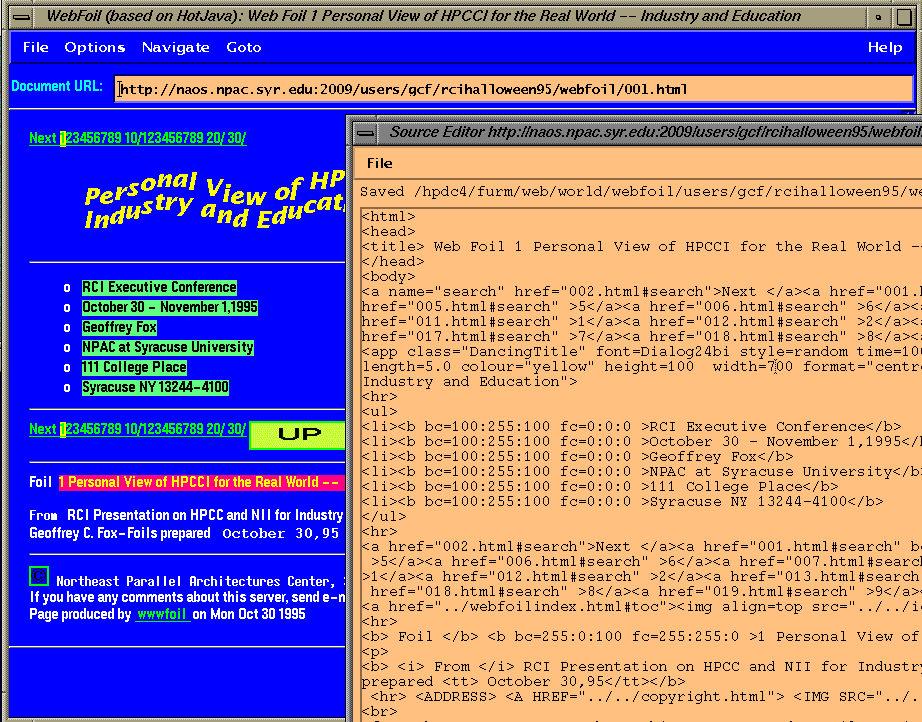Click the 30/ link above the dancing title
The image size is (922, 722).
[x=236, y=138]
